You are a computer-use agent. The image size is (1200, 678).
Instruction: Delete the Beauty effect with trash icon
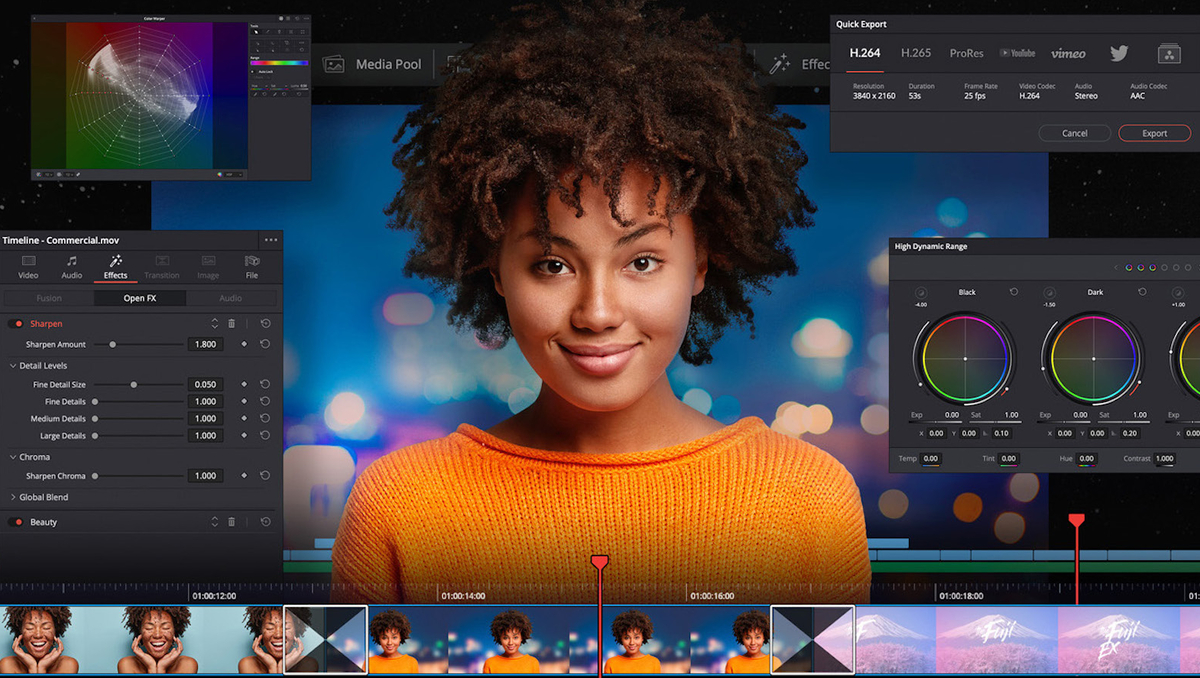[x=232, y=522]
